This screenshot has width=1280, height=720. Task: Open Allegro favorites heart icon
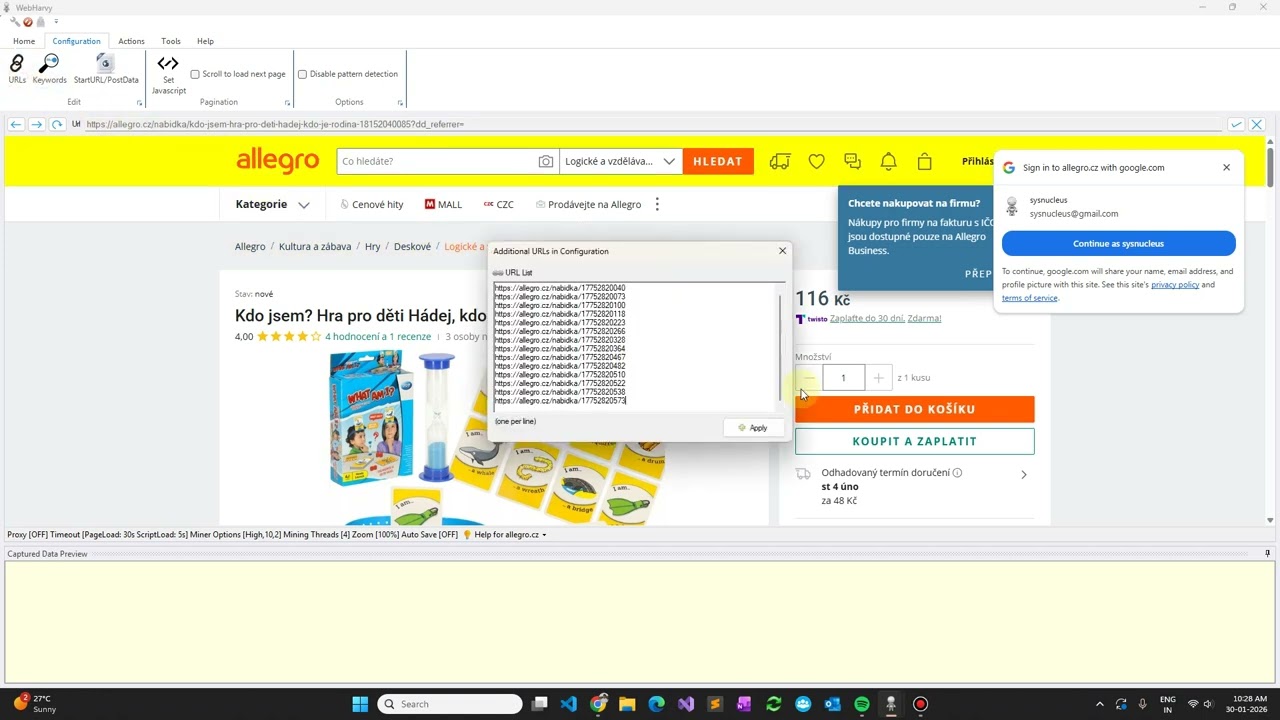click(x=816, y=161)
